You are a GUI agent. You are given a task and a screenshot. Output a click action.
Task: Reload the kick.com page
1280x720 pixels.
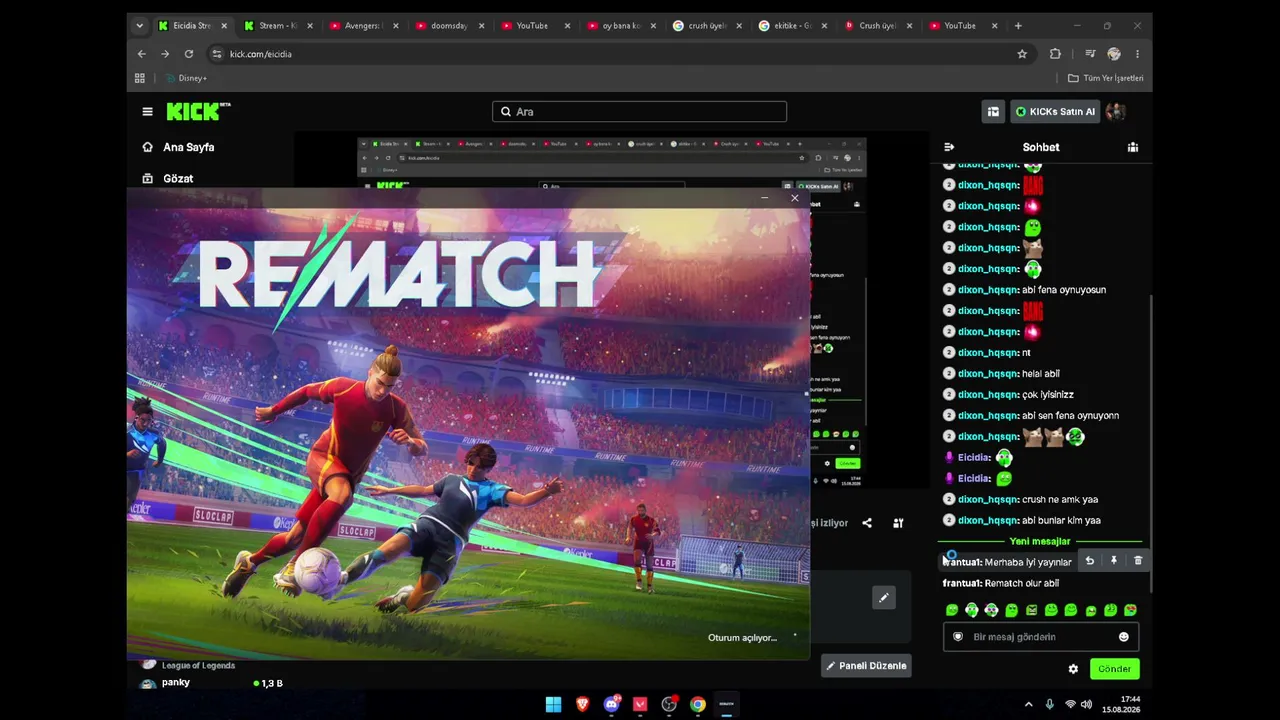point(189,54)
